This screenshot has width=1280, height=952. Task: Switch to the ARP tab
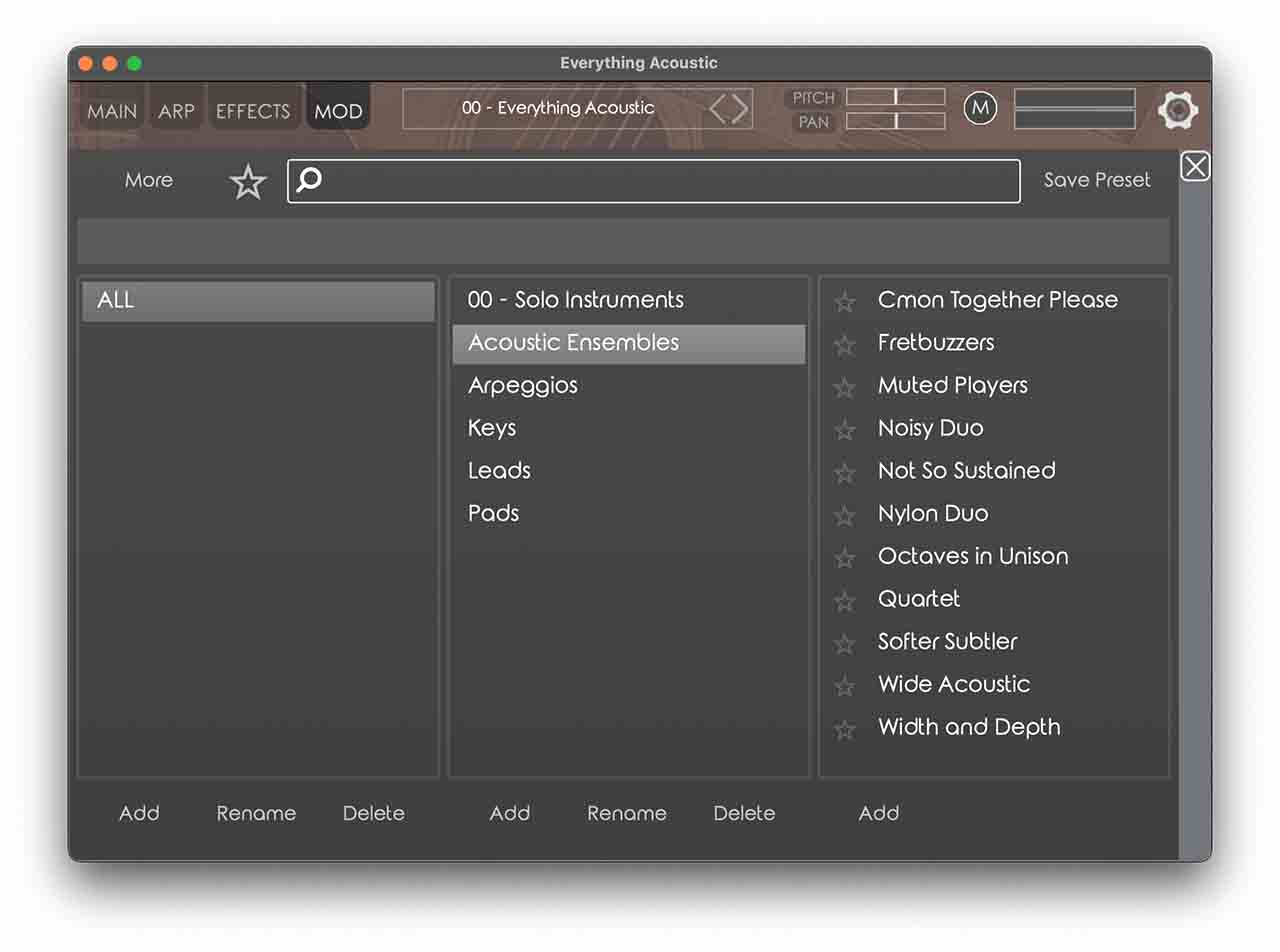click(x=176, y=111)
